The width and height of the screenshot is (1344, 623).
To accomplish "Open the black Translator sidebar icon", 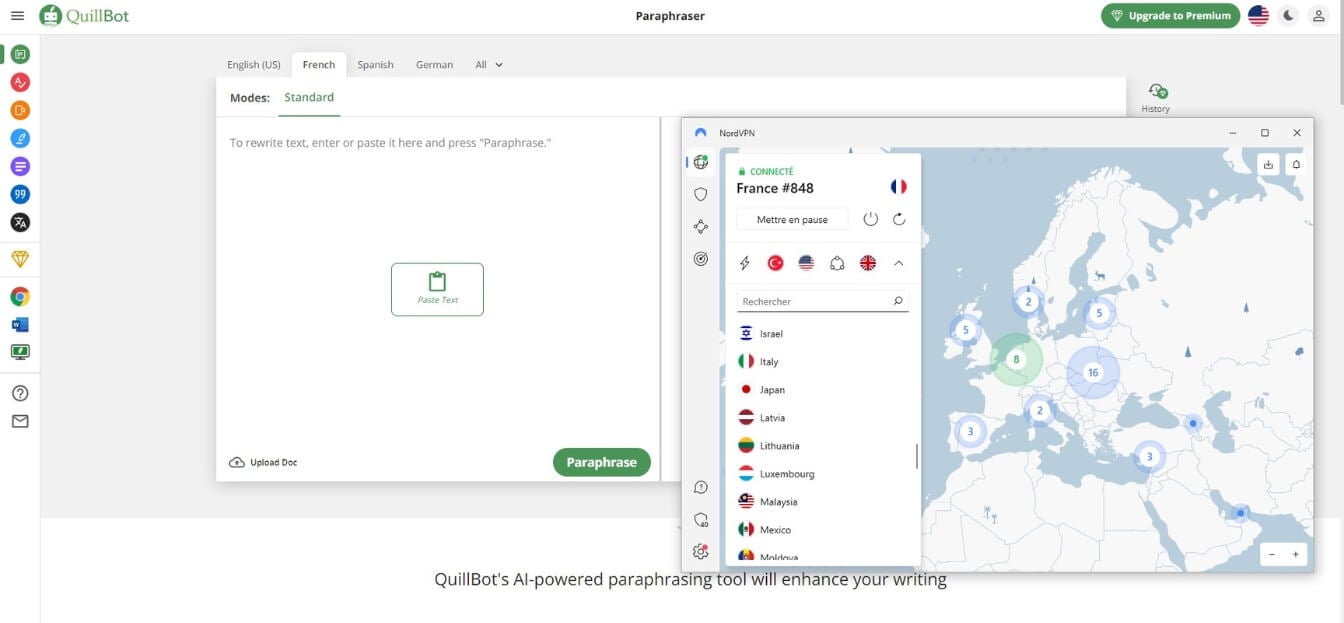I will click(x=20, y=222).
